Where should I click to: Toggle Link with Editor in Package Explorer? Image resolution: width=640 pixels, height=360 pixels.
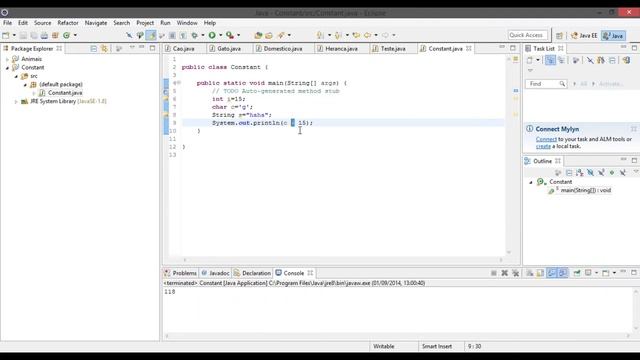point(104,49)
